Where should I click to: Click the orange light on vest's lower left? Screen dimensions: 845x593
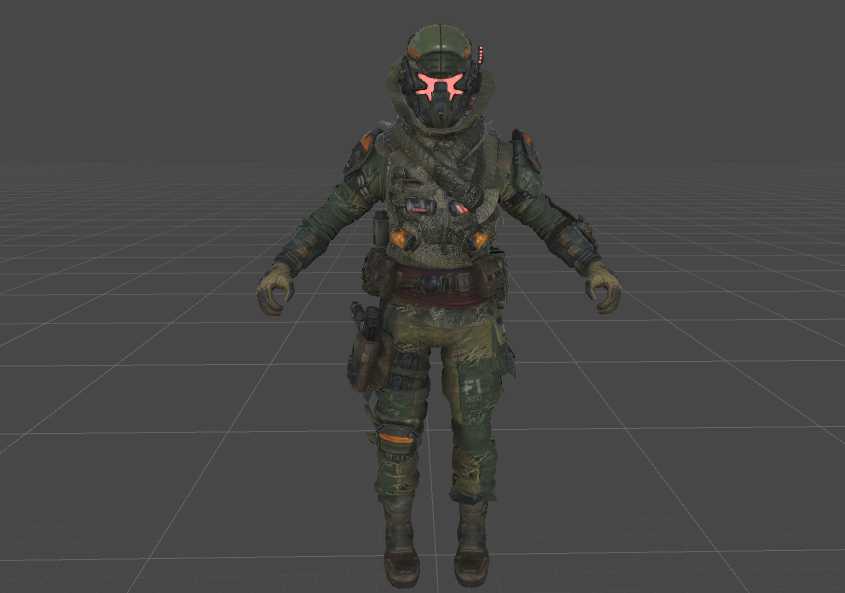point(402,239)
